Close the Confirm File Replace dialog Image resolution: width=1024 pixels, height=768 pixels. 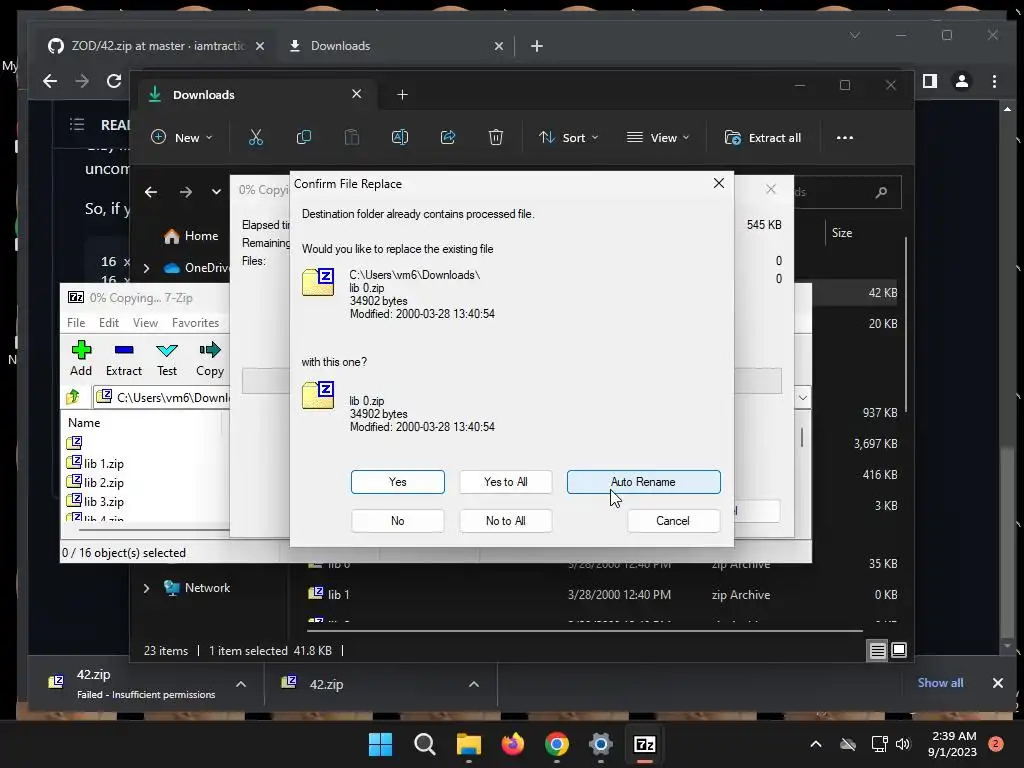click(718, 184)
